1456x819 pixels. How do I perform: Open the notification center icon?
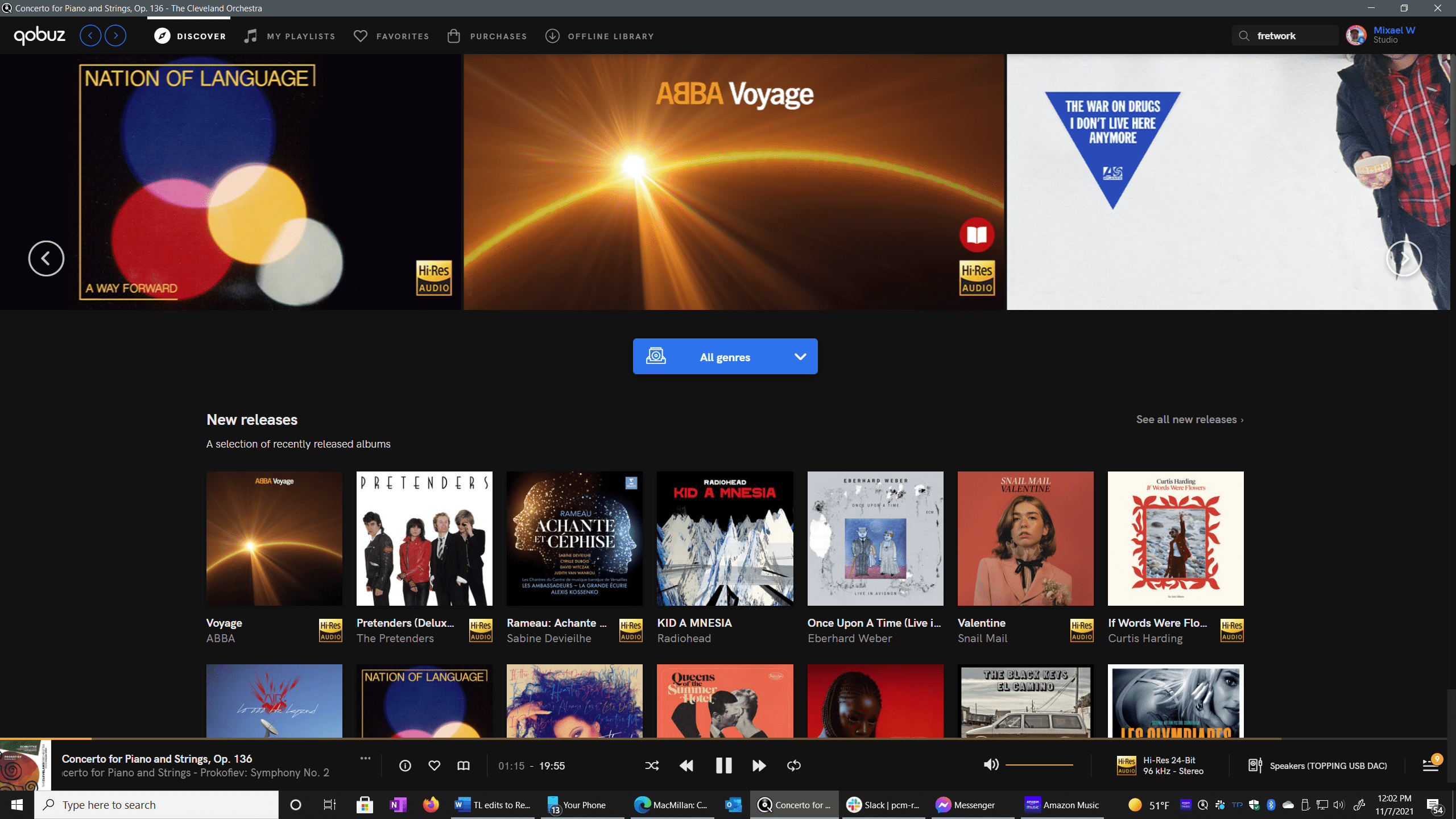pos(1436,805)
